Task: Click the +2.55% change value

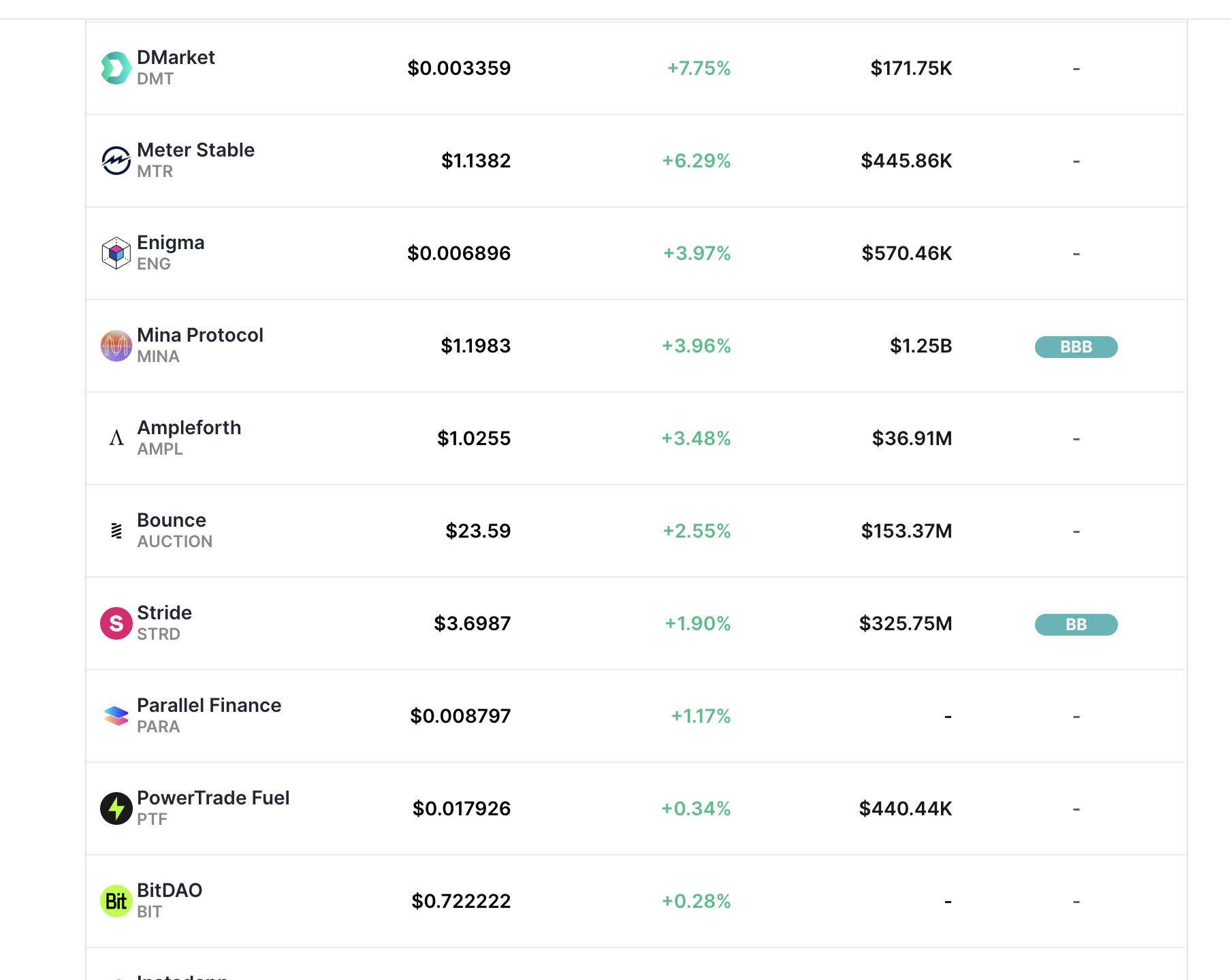Action: (x=697, y=531)
